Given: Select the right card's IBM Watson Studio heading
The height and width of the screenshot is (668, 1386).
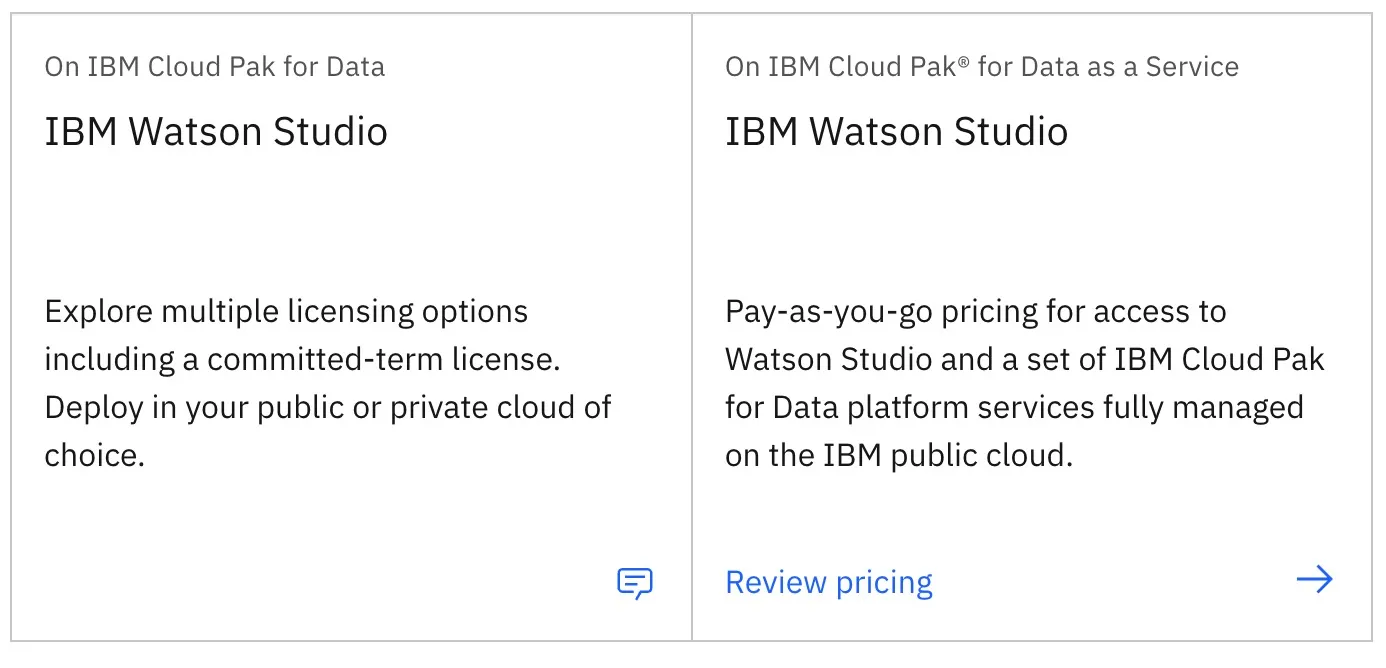Looking at the screenshot, I should pos(896,131).
